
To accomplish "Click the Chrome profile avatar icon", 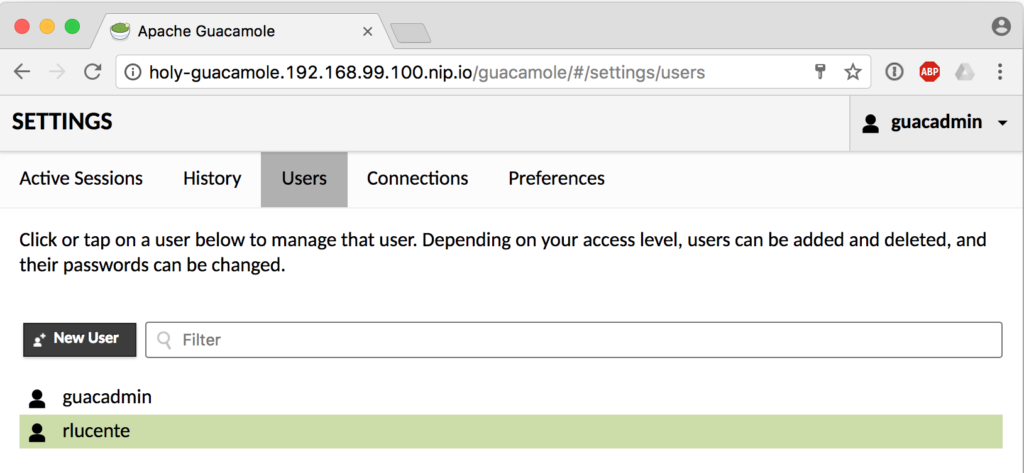I will coord(1001,28).
